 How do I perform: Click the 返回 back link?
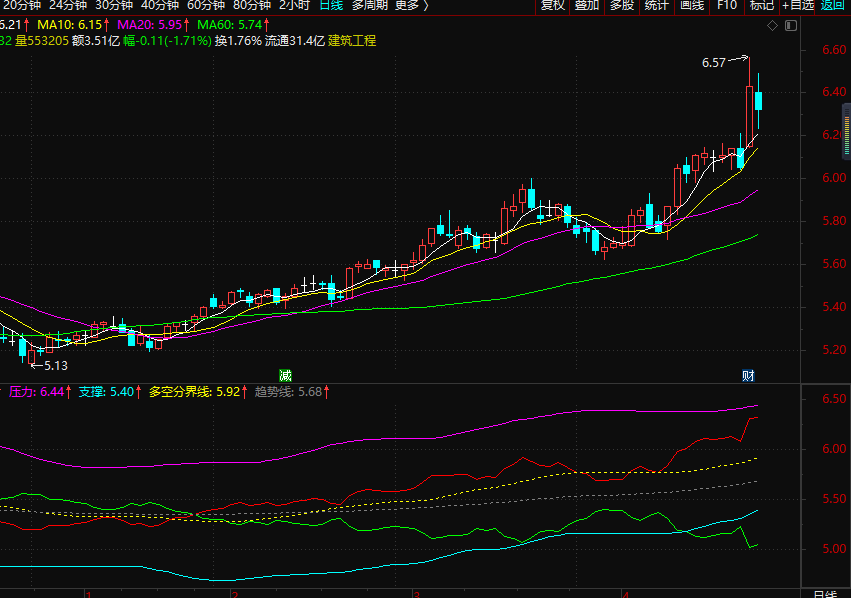[x=833, y=5]
